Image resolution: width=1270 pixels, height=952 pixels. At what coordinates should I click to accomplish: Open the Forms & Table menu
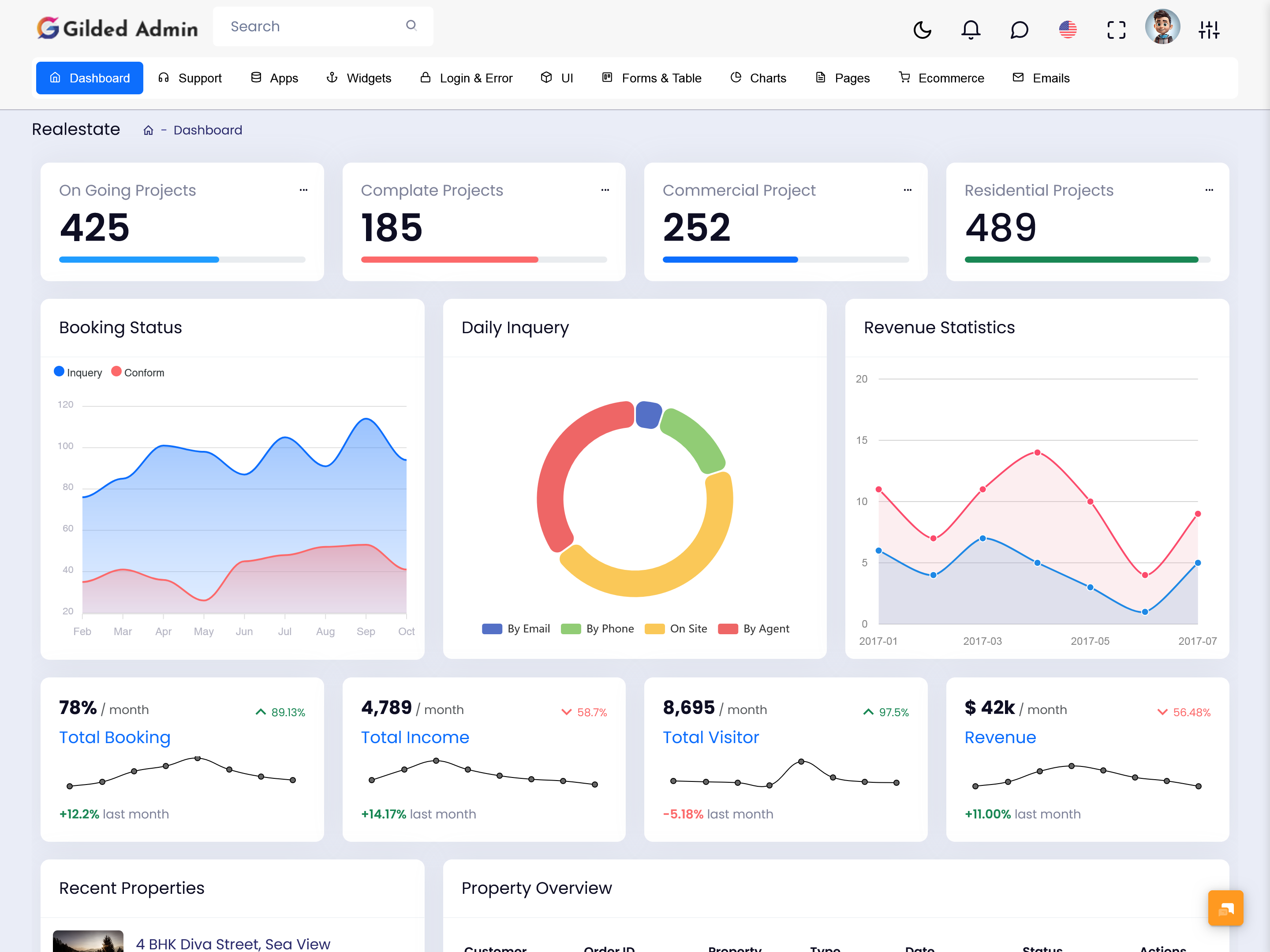[x=652, y=78]
